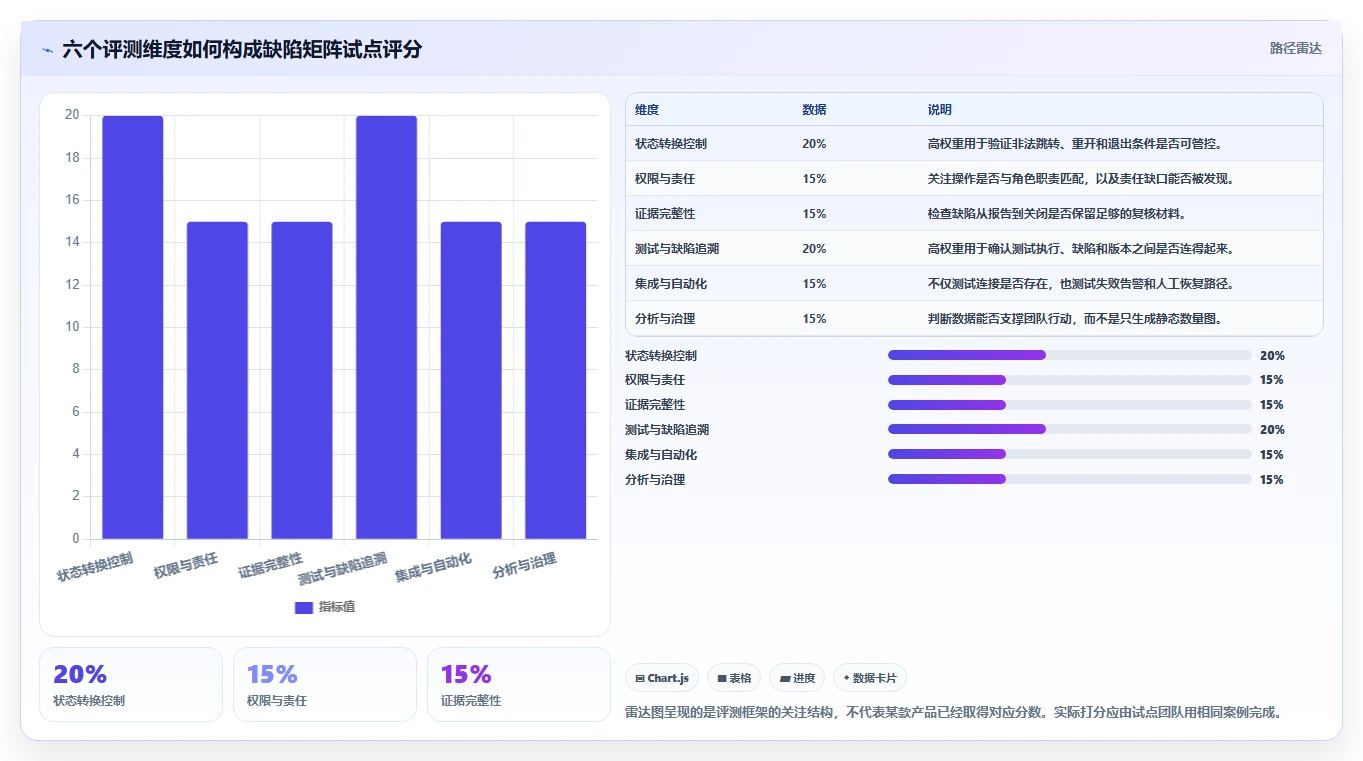Select the Chart.js chip
Image resolution: width=1363 pixels, height=761 pixels.
(662, 678)
